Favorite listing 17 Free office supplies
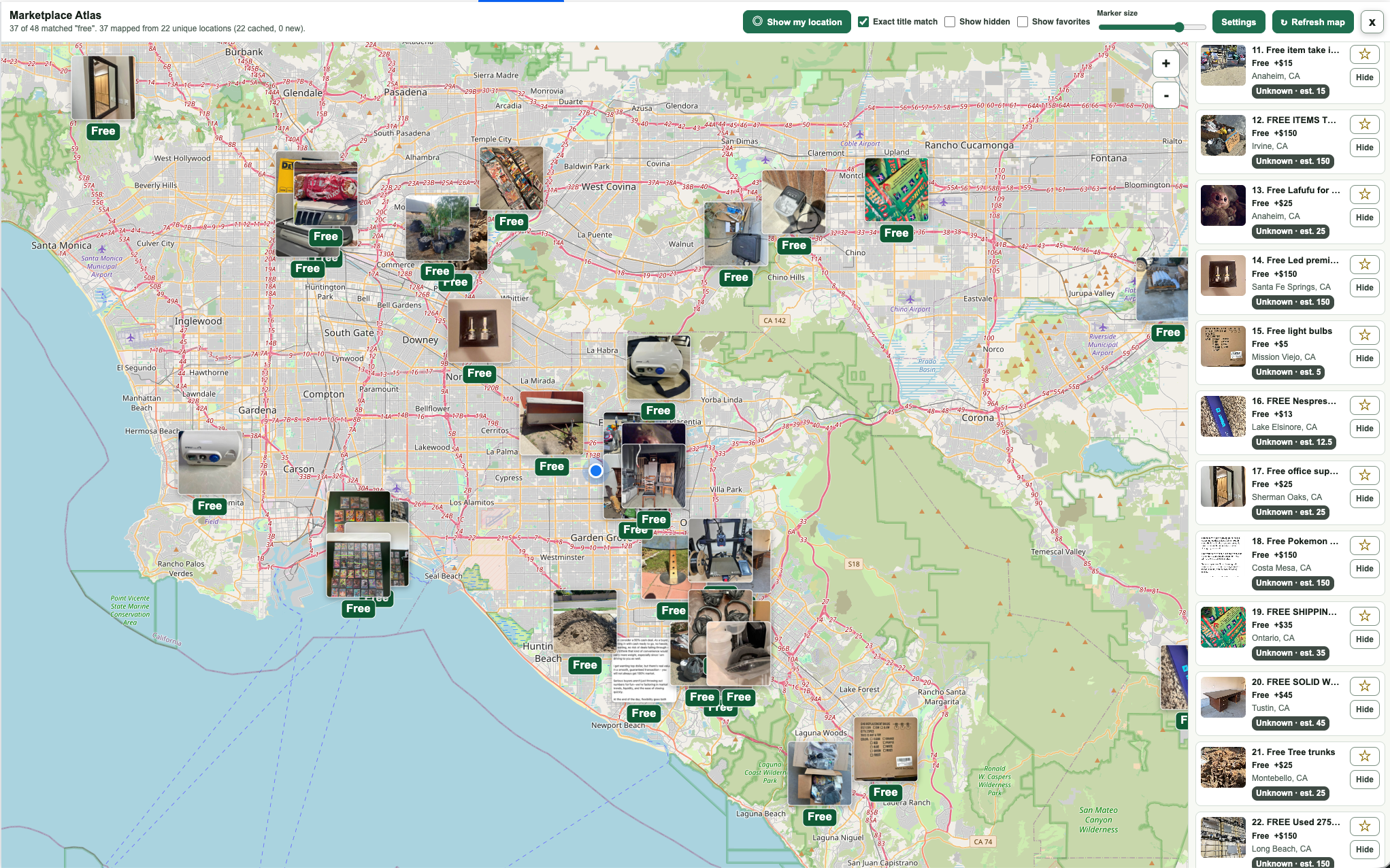 tap(1364, 475)
